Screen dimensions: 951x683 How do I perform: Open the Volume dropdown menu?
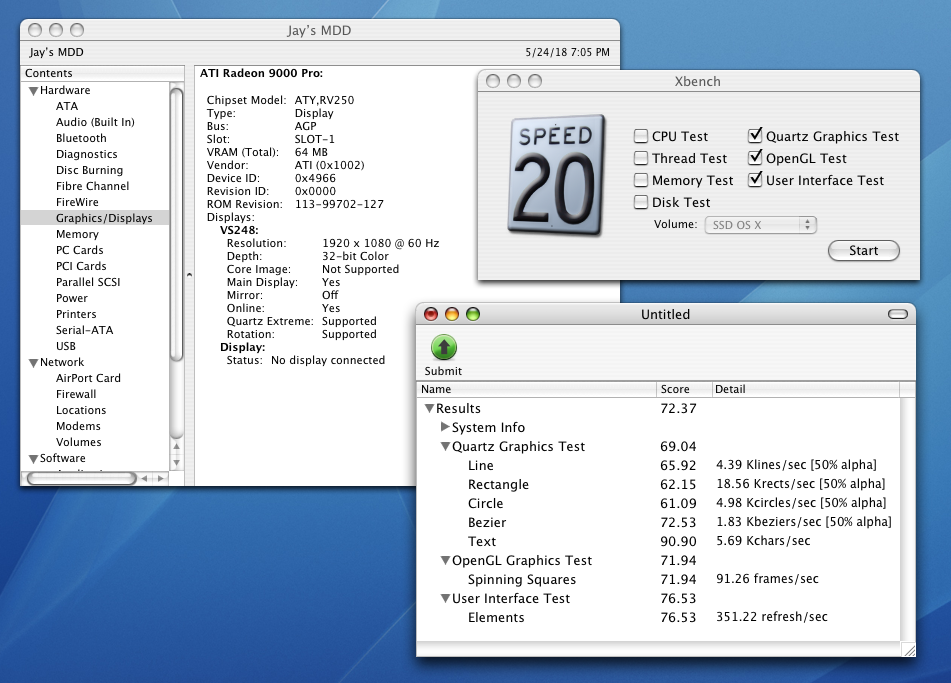pyautogui.click(x=761, y=225)
